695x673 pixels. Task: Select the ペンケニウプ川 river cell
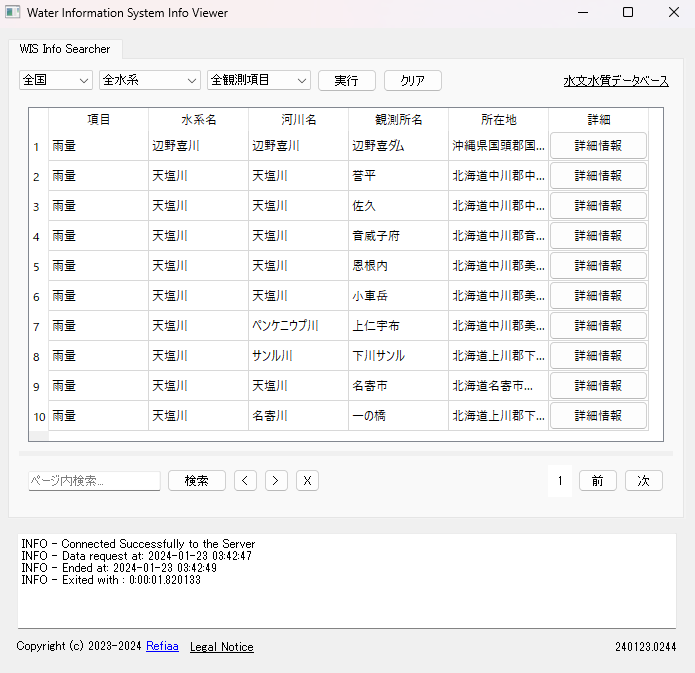point(299,326)
